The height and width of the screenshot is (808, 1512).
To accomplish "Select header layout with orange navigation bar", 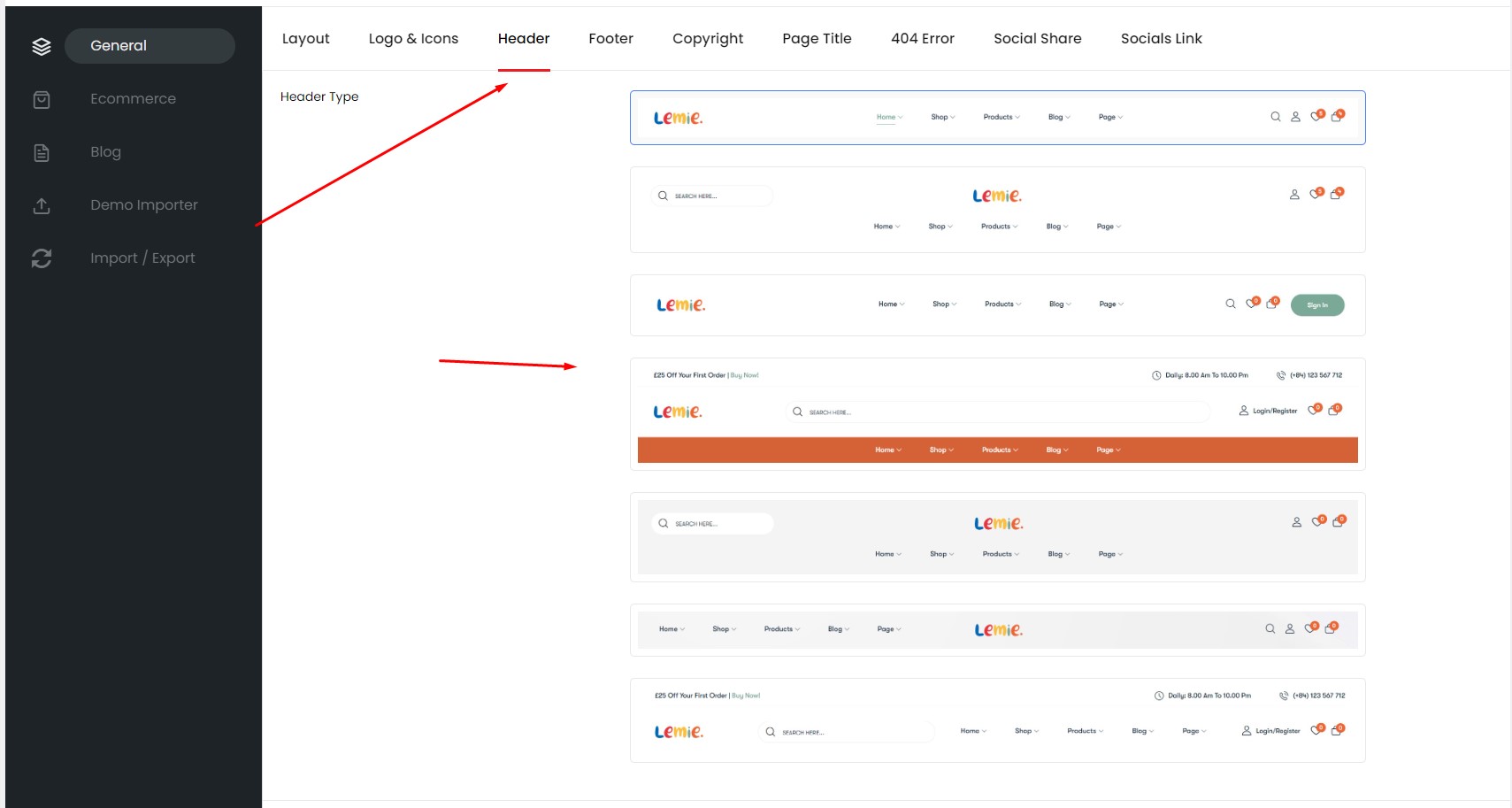I will click(997, 414).
